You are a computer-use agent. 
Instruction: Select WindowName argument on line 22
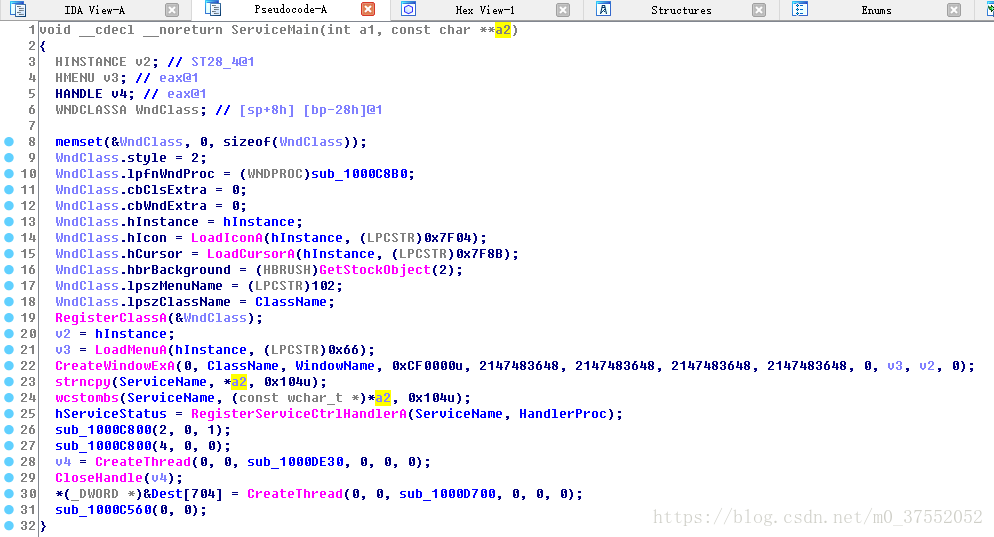(x=335, y=366)
